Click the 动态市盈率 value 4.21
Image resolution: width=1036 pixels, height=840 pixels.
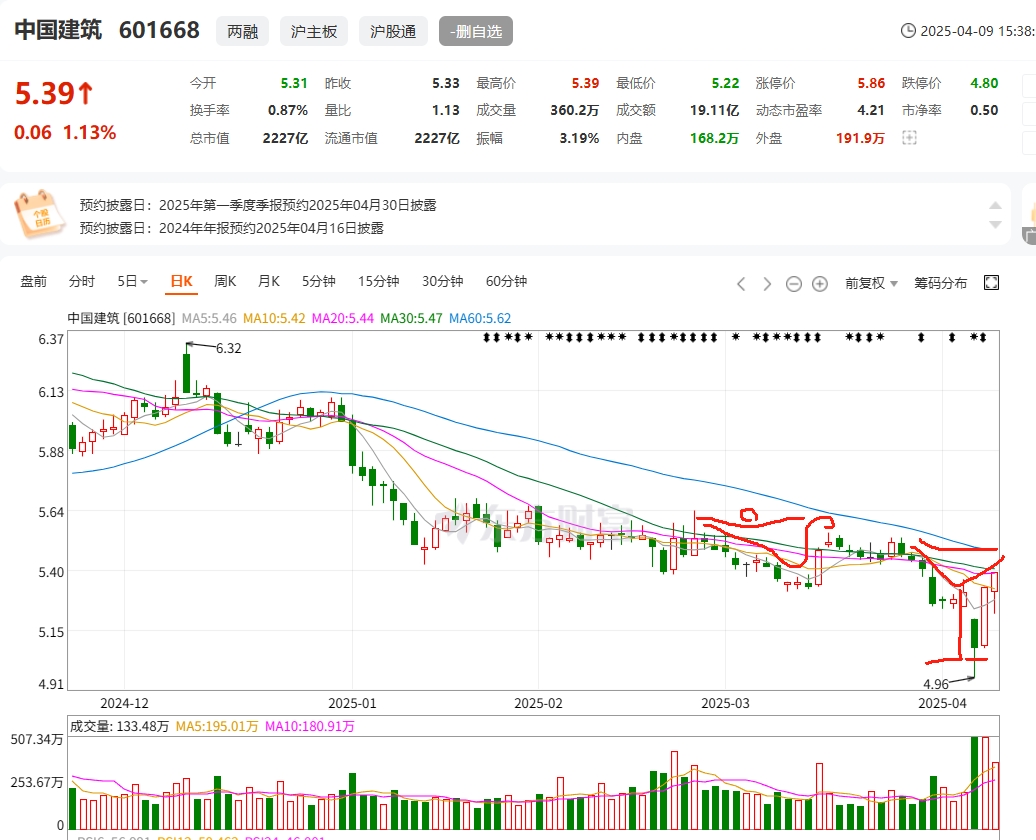coord(871,110)
